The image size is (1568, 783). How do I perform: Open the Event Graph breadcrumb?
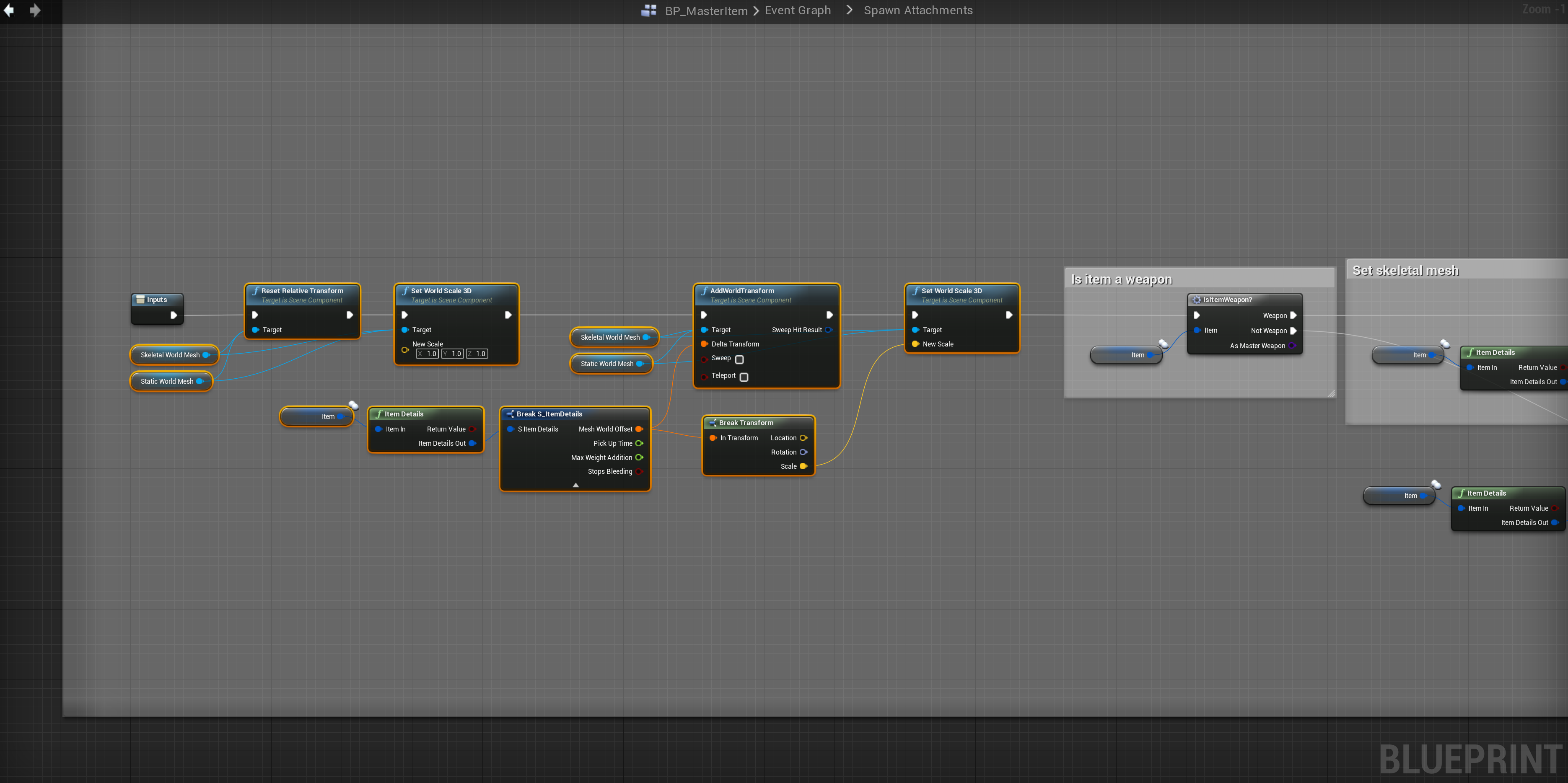(797, 10)
